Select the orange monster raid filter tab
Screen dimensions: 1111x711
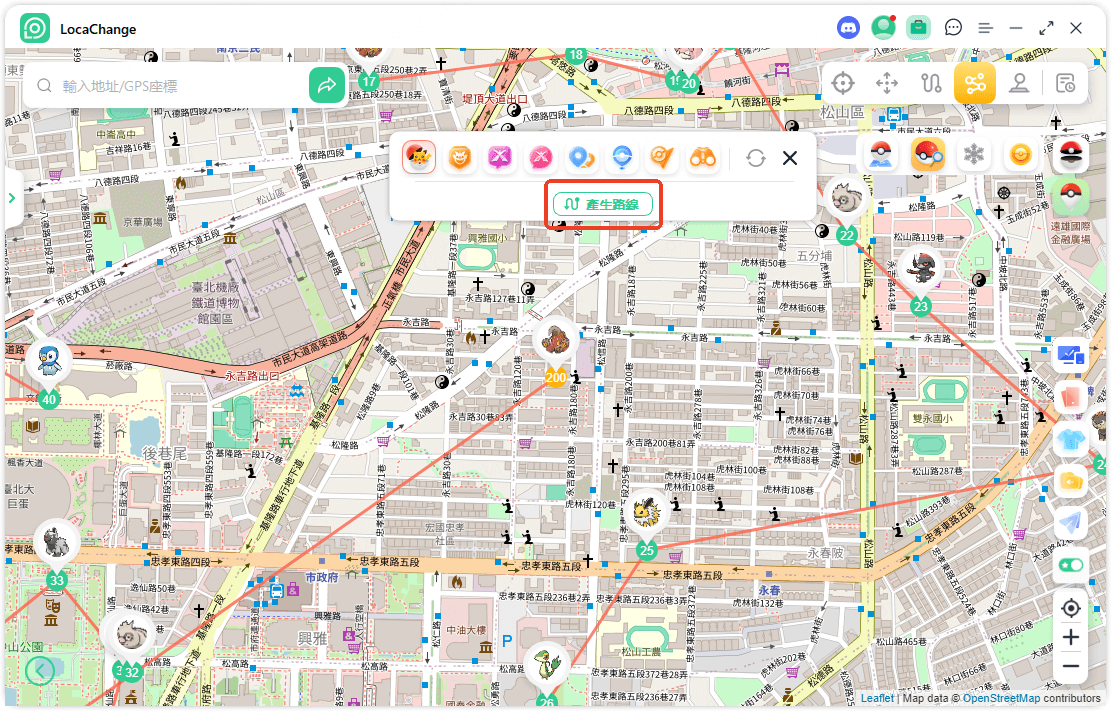460,157
